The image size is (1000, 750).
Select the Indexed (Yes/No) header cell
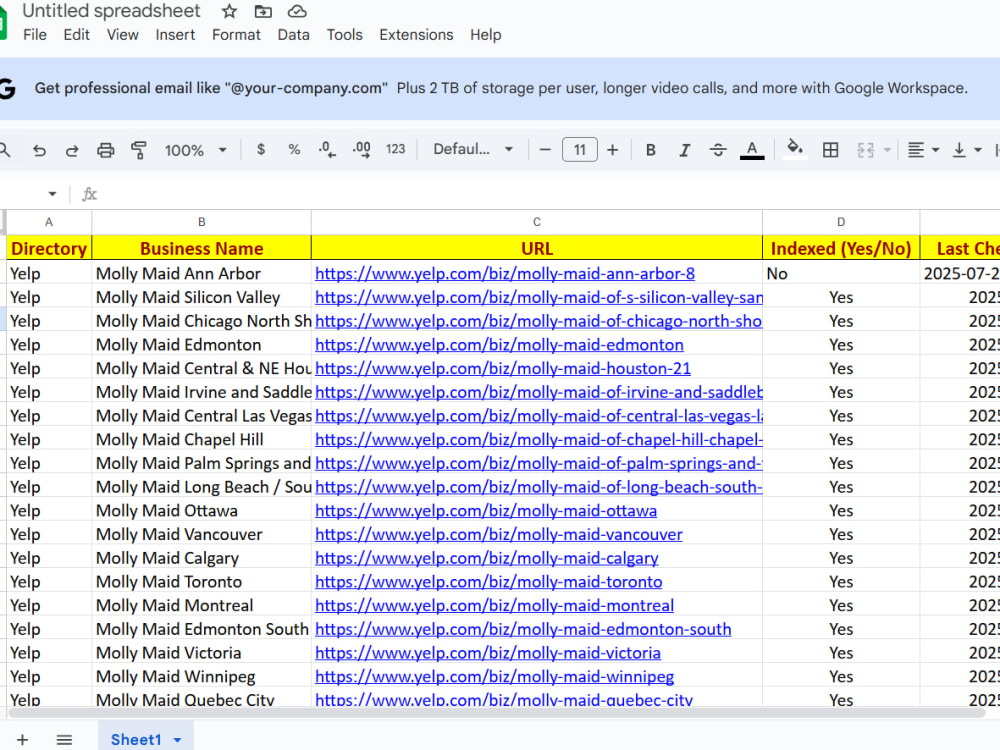(x=841, y=248)
